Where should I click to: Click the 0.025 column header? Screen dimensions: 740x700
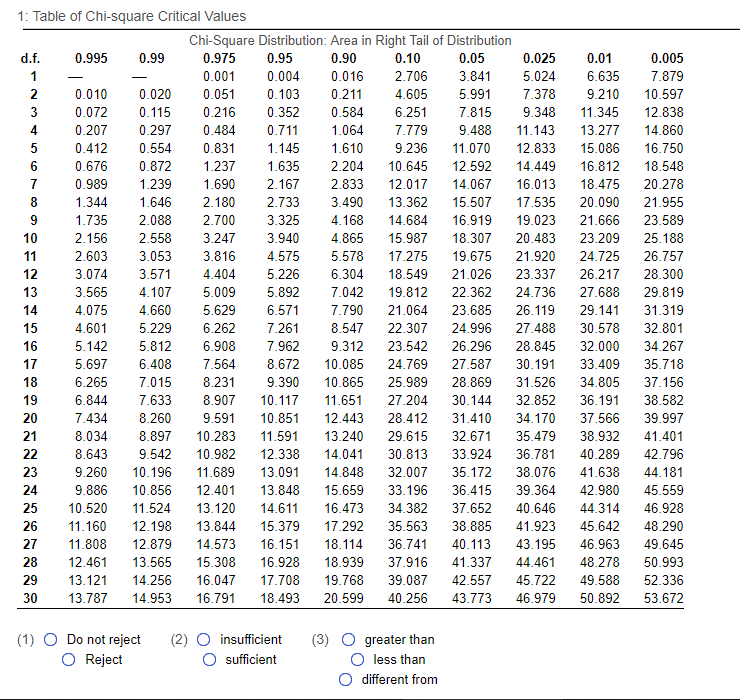click(539, 59)
